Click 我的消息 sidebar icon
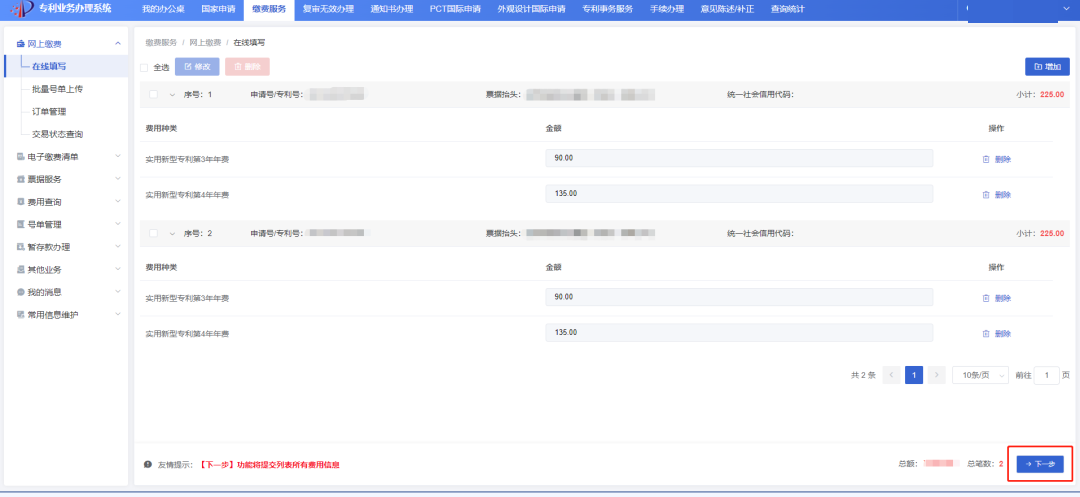Image resolution: width=1080 pixels, height=497 pixels. click(20, 292)
